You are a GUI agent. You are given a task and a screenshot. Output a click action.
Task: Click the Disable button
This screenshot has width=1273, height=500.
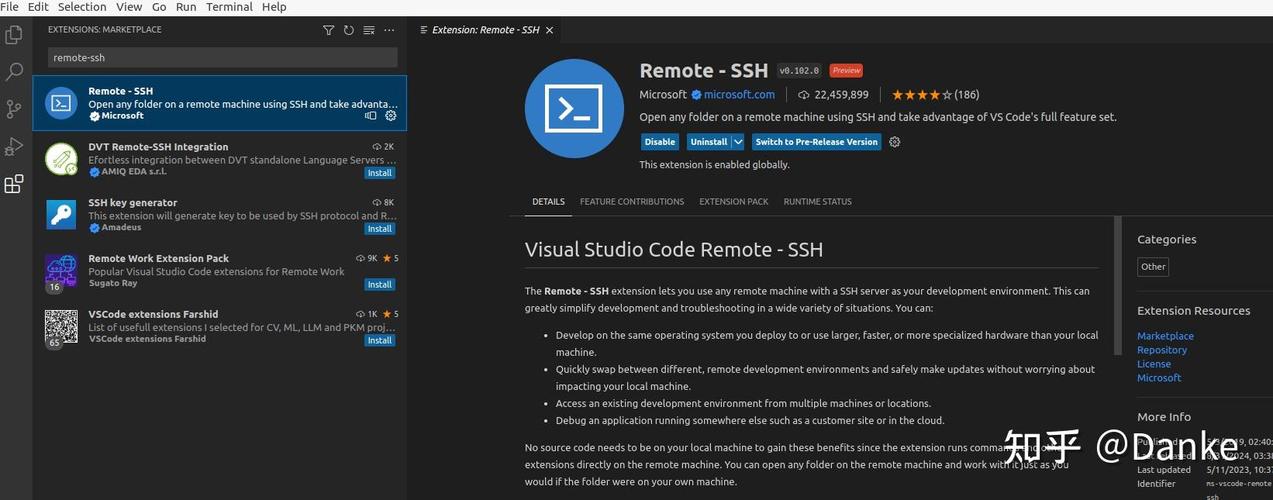pos(660,142)
